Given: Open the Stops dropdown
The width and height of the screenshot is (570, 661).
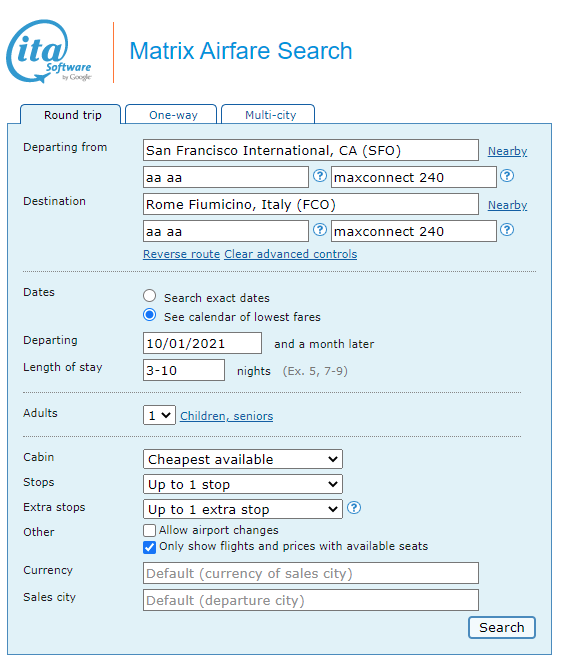Looking at the screenshot, I should click(243, 484).
